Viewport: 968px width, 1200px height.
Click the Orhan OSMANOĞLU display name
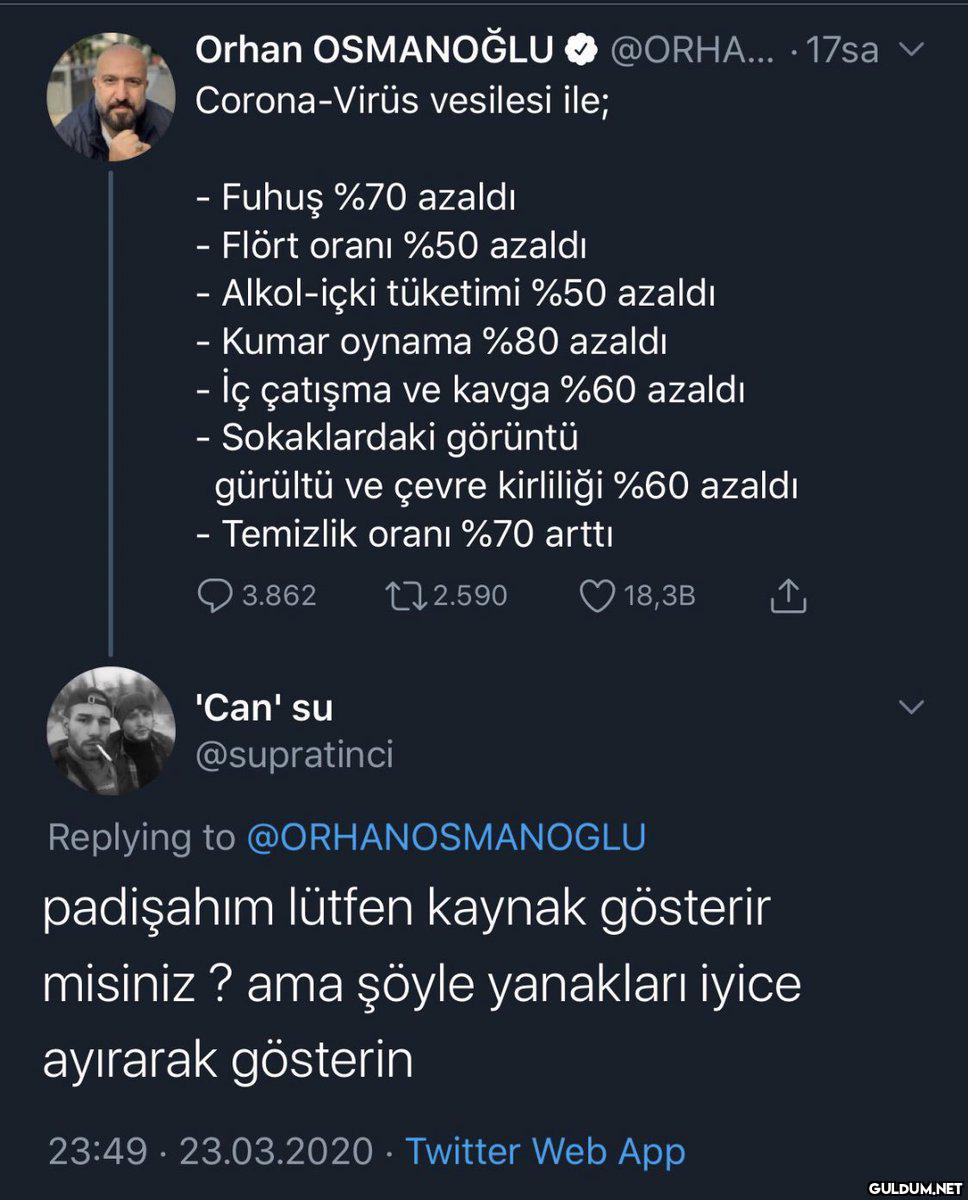click(x=374, y=49)
